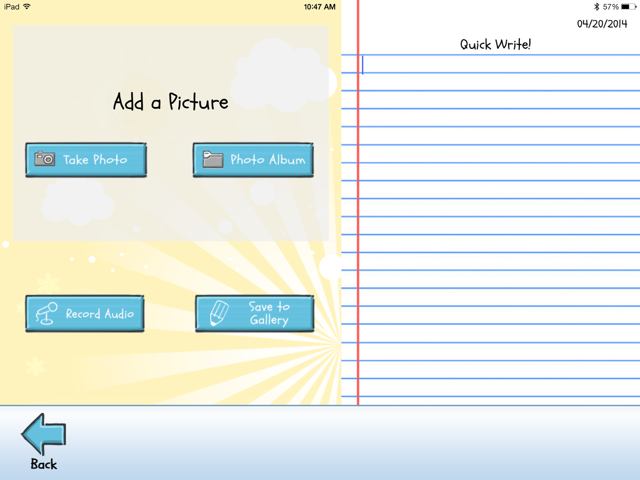Tap the Back text label
This screenshot has height=480, width=640.
44,464
